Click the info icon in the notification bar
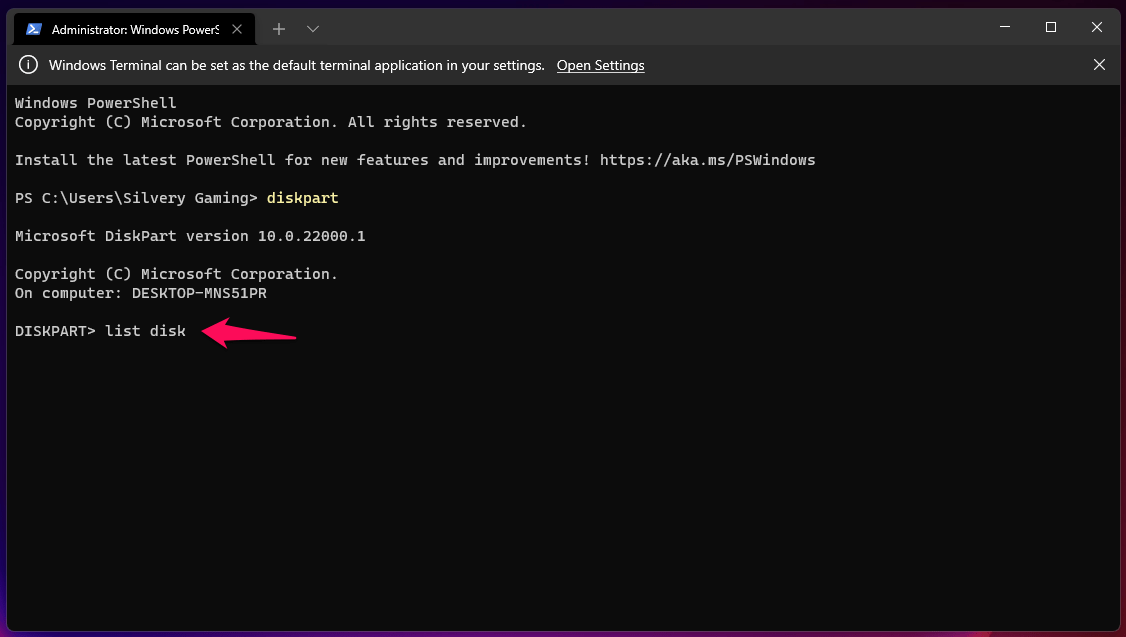 click(x=29, y=65)
